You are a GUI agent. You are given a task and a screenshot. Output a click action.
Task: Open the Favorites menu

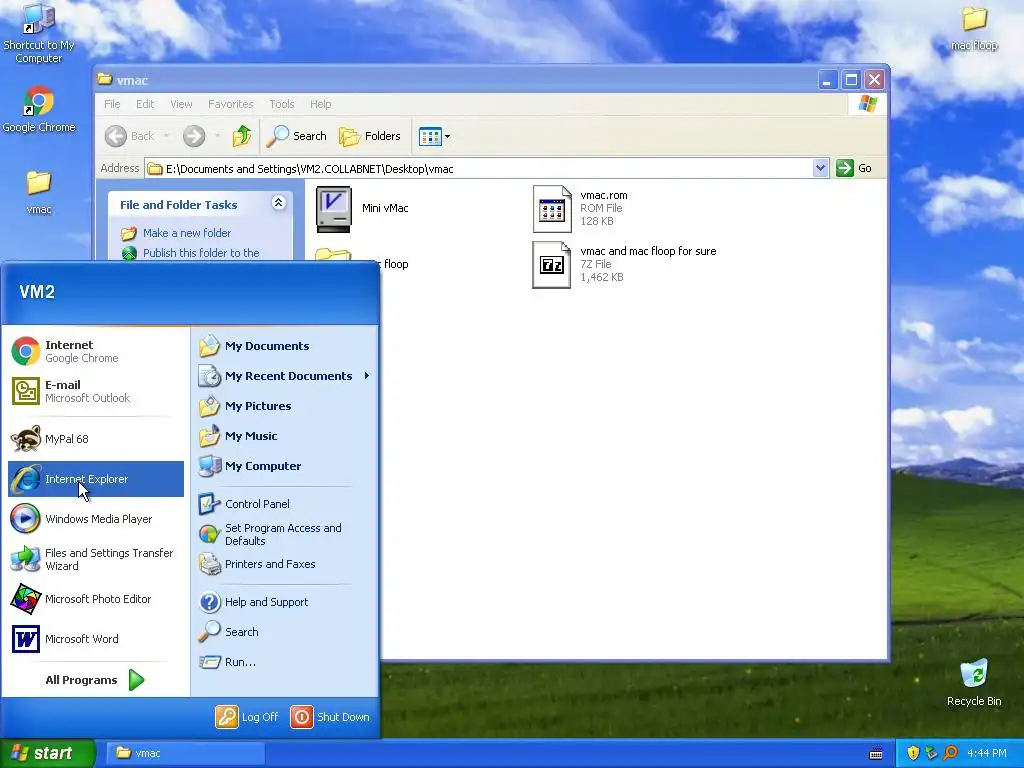pos(231,104)
